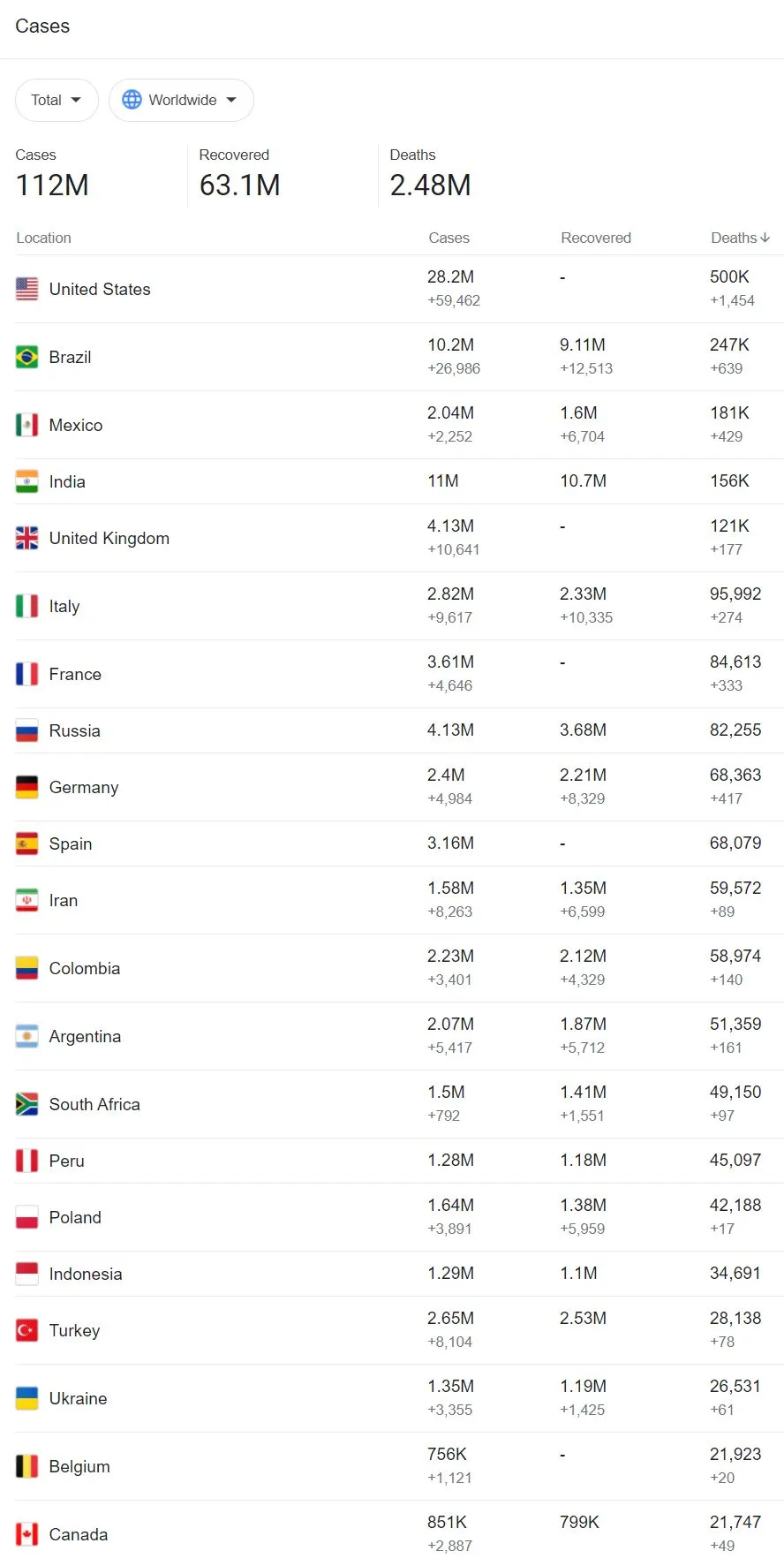784x1566 pixels.
Task: Select the Location column header
Action: tap(43, 238)
